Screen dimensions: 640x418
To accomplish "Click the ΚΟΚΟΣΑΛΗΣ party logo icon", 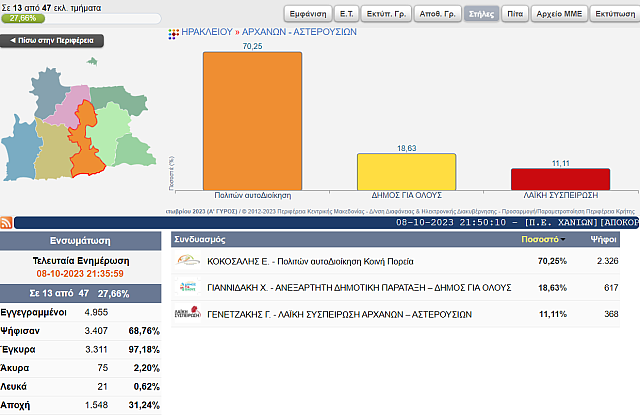I will tap(188, 261).
